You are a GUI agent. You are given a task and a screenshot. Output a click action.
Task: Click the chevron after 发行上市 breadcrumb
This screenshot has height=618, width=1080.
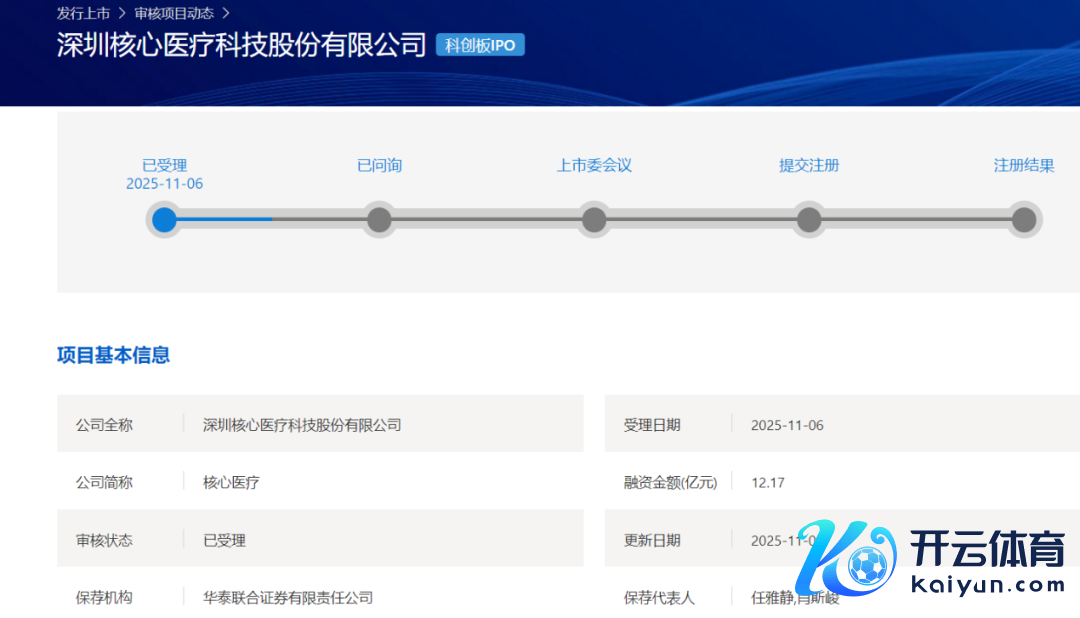point(122,13)
